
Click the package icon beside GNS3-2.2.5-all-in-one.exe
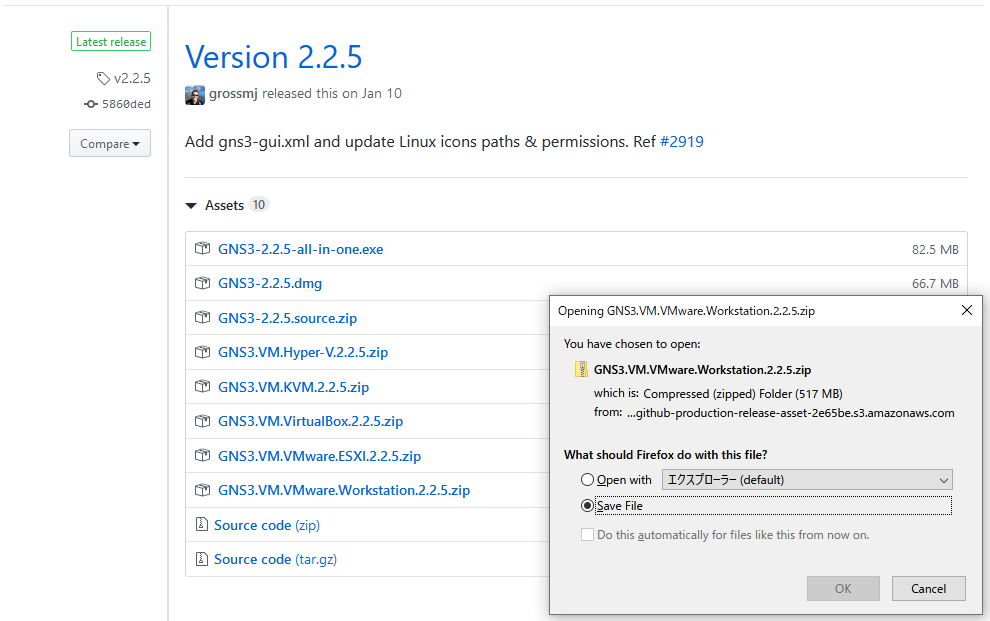[x=202, y=248]
